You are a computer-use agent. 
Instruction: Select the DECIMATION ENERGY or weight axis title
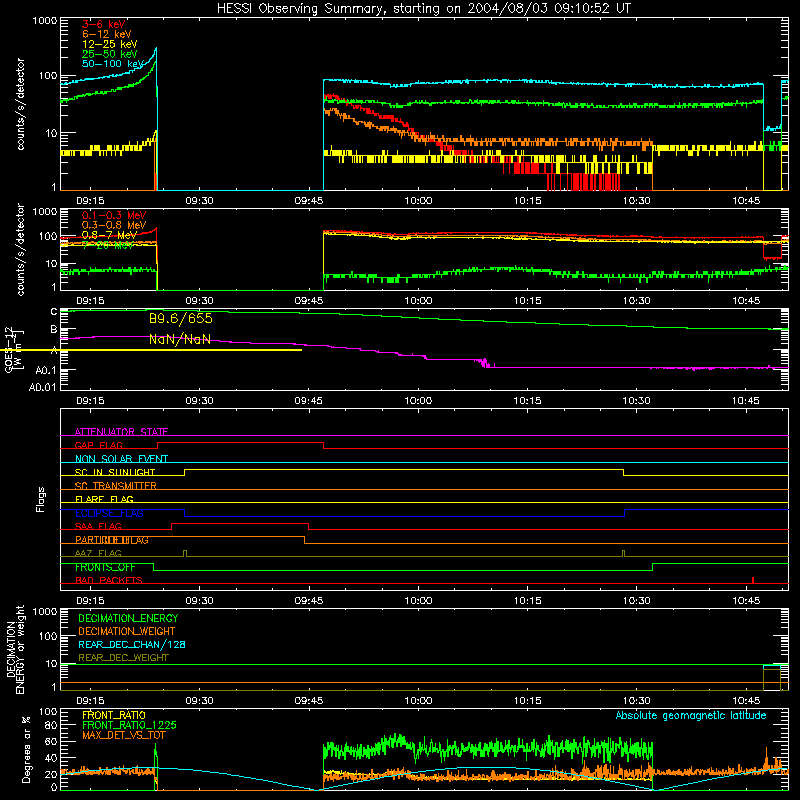[x=15, y=649]
